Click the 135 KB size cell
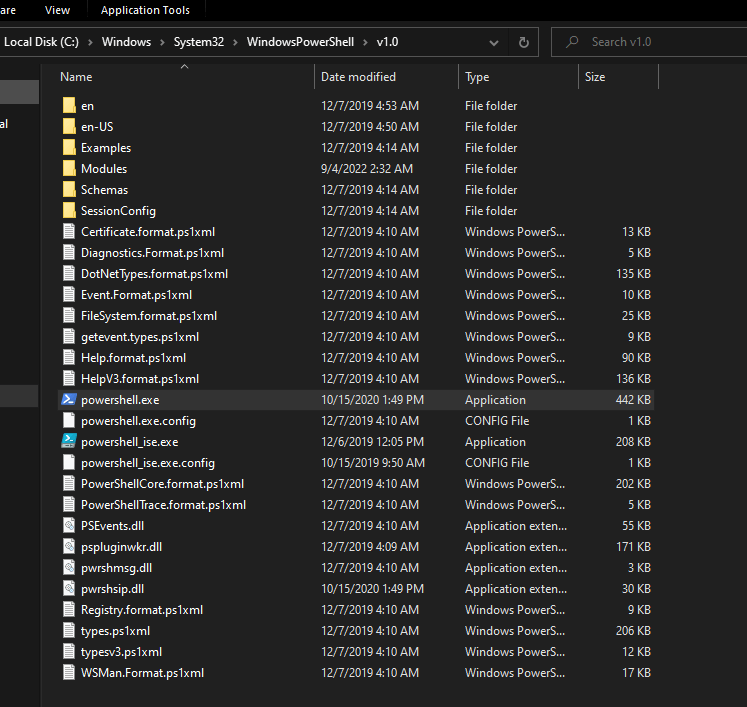 pyautogui.click(x=633, y=273)
